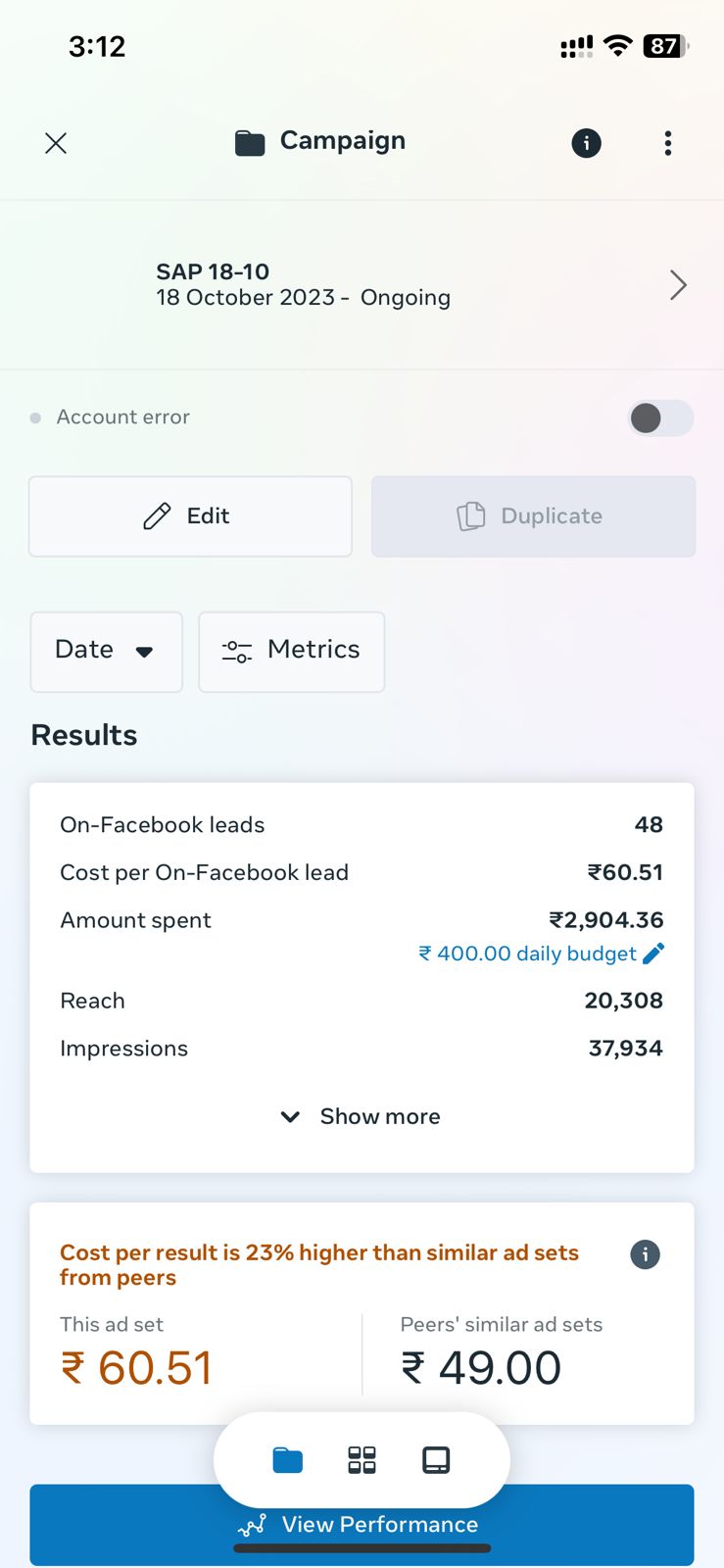Open SAP 18-10 campaign details chevron

678,285
